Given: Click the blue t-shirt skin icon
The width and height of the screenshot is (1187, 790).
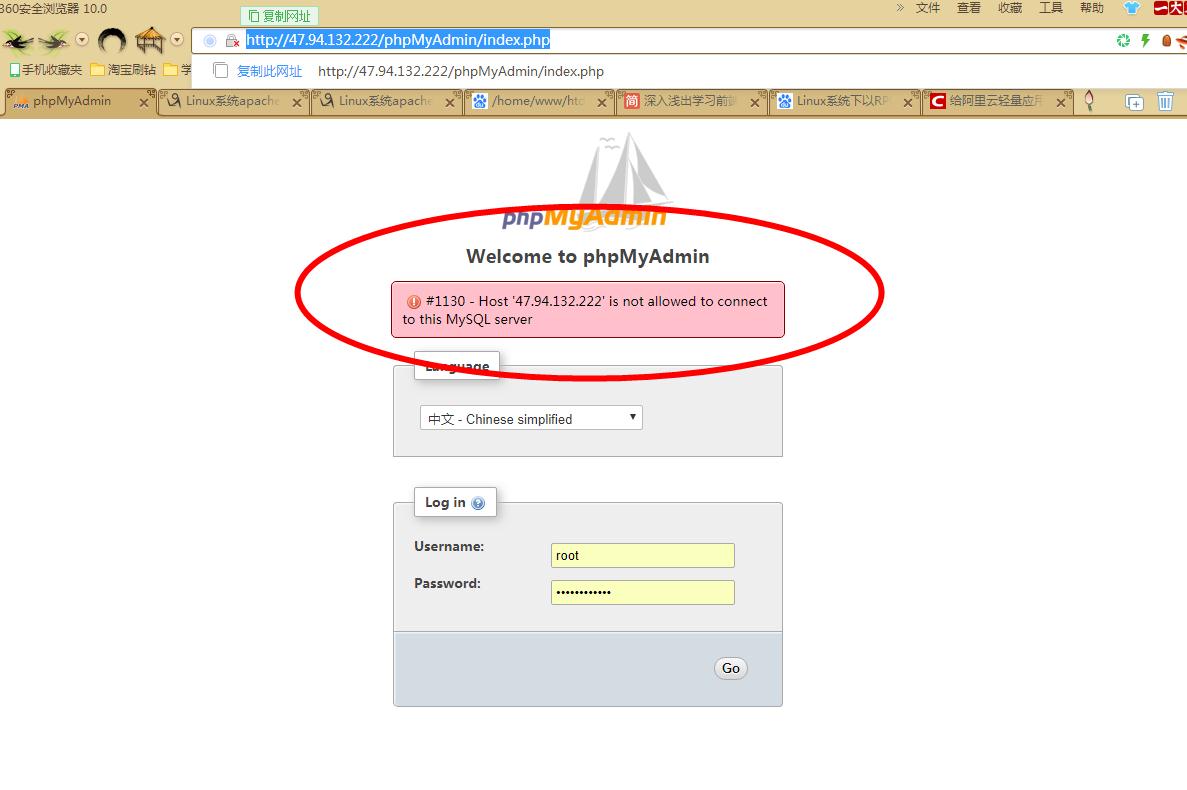Looking at the screenshot, I should tap(1132, 8).
